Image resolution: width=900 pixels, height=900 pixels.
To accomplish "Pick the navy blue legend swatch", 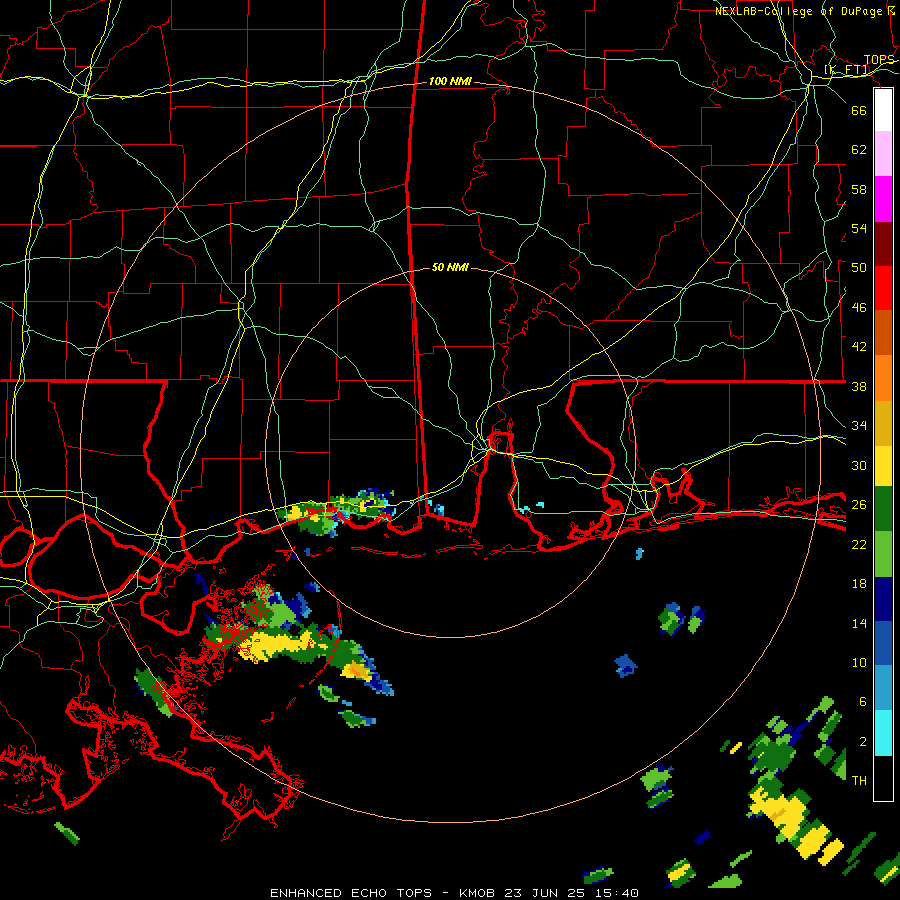I will click(x=883, y=599).
